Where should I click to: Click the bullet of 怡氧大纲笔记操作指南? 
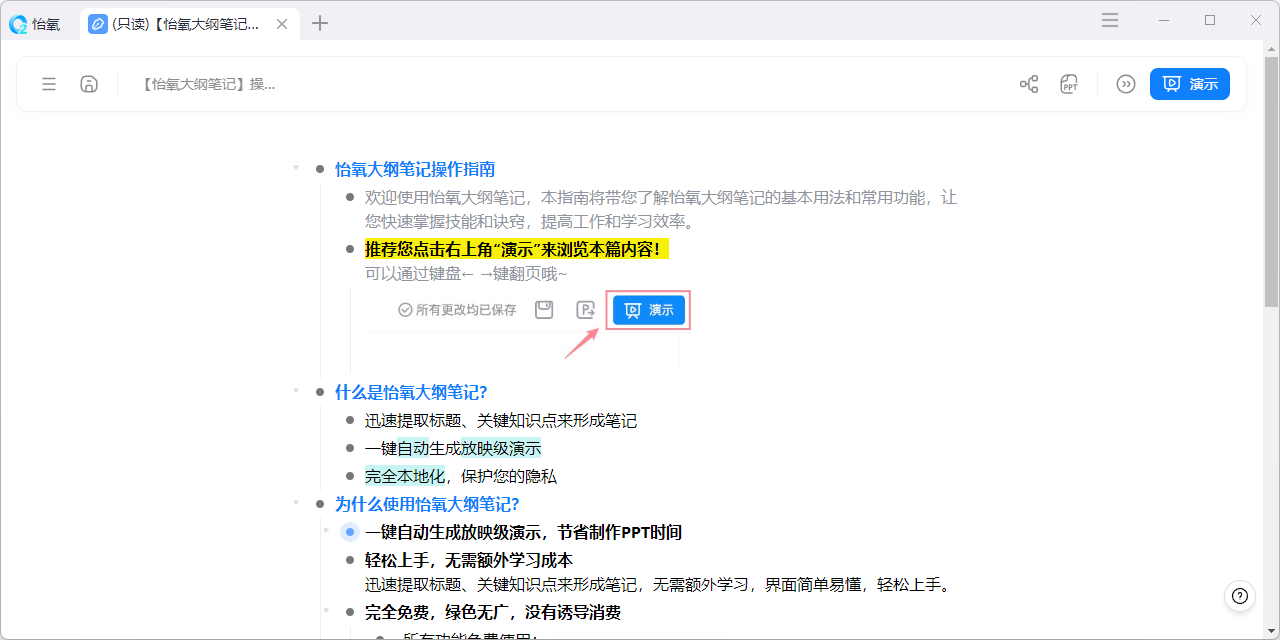coord(320,169)
